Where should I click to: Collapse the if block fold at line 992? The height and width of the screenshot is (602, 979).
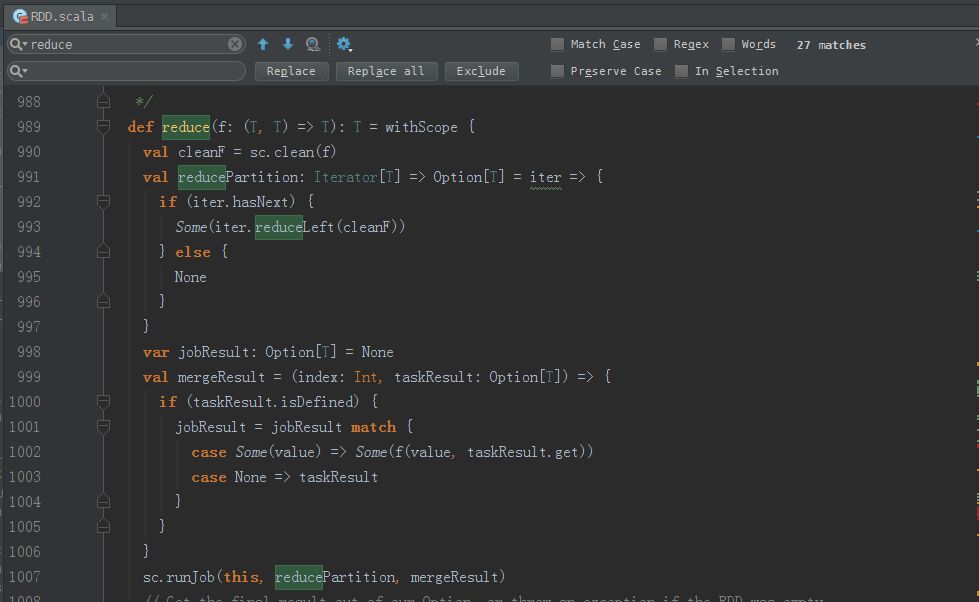click(x=104, y=202)
